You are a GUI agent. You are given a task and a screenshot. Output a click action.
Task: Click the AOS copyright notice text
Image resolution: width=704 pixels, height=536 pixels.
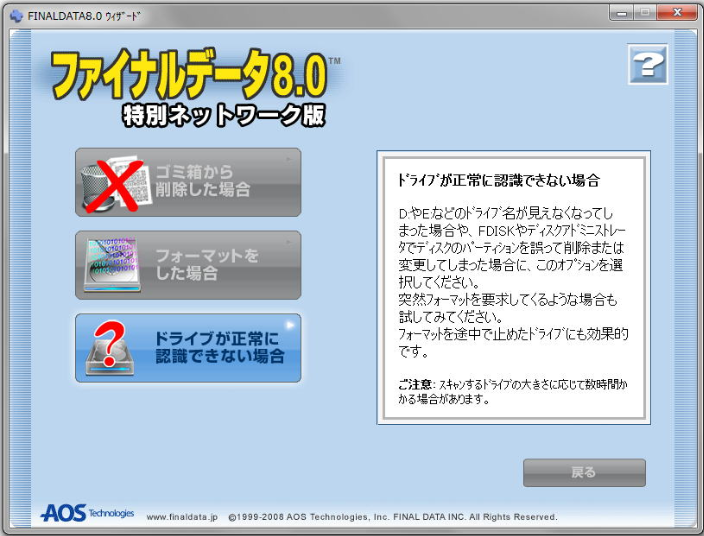pyautogui.click(x=392, y=517)
